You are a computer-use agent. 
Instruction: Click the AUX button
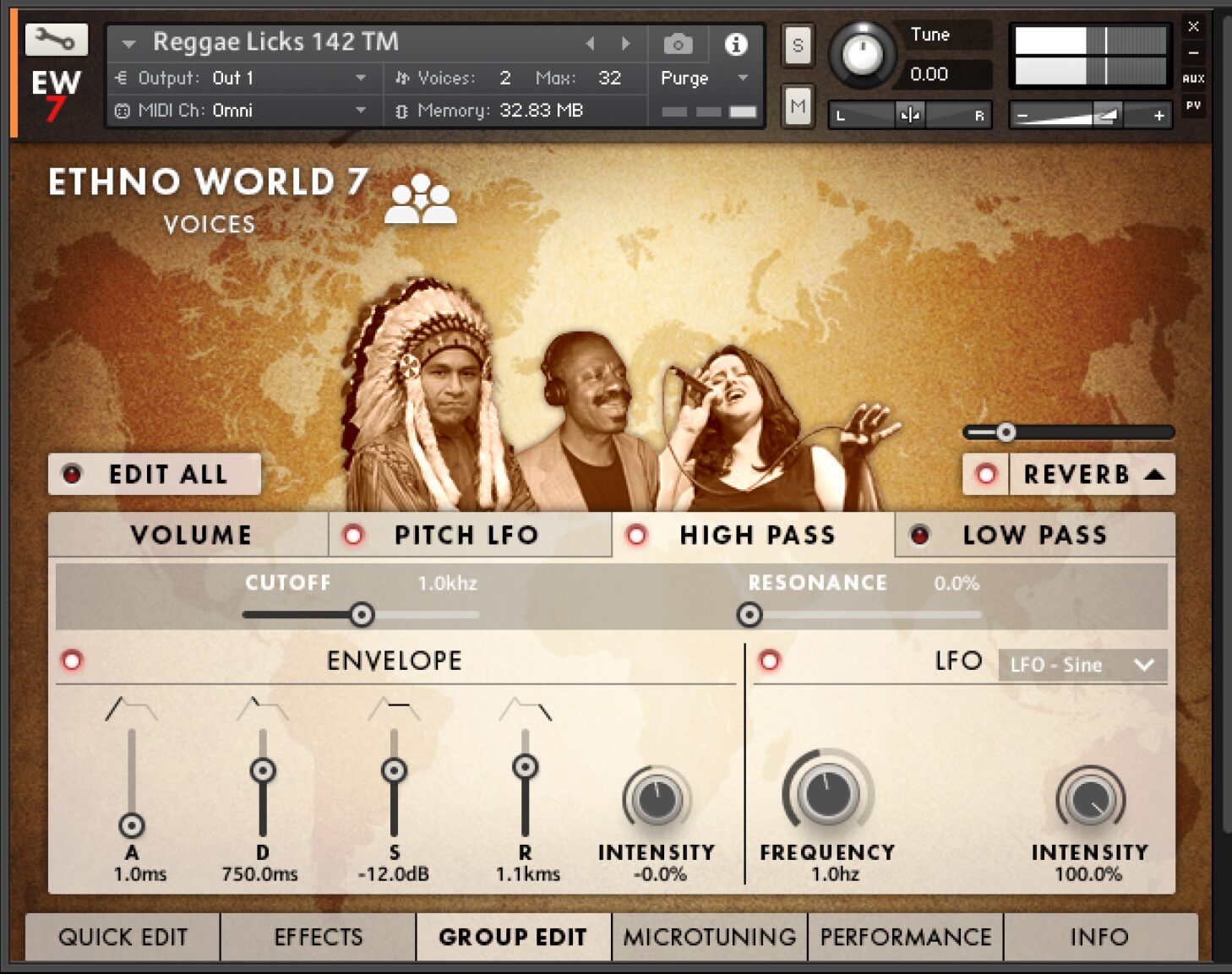[x=1193, y=79]
